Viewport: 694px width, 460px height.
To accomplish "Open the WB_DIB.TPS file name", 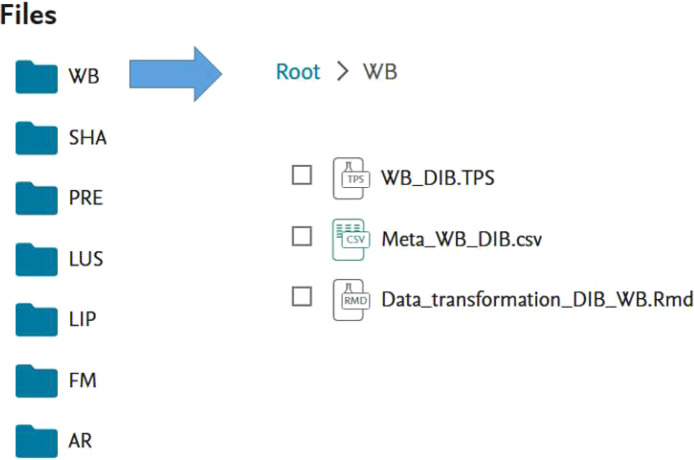I will coord(438,178).
